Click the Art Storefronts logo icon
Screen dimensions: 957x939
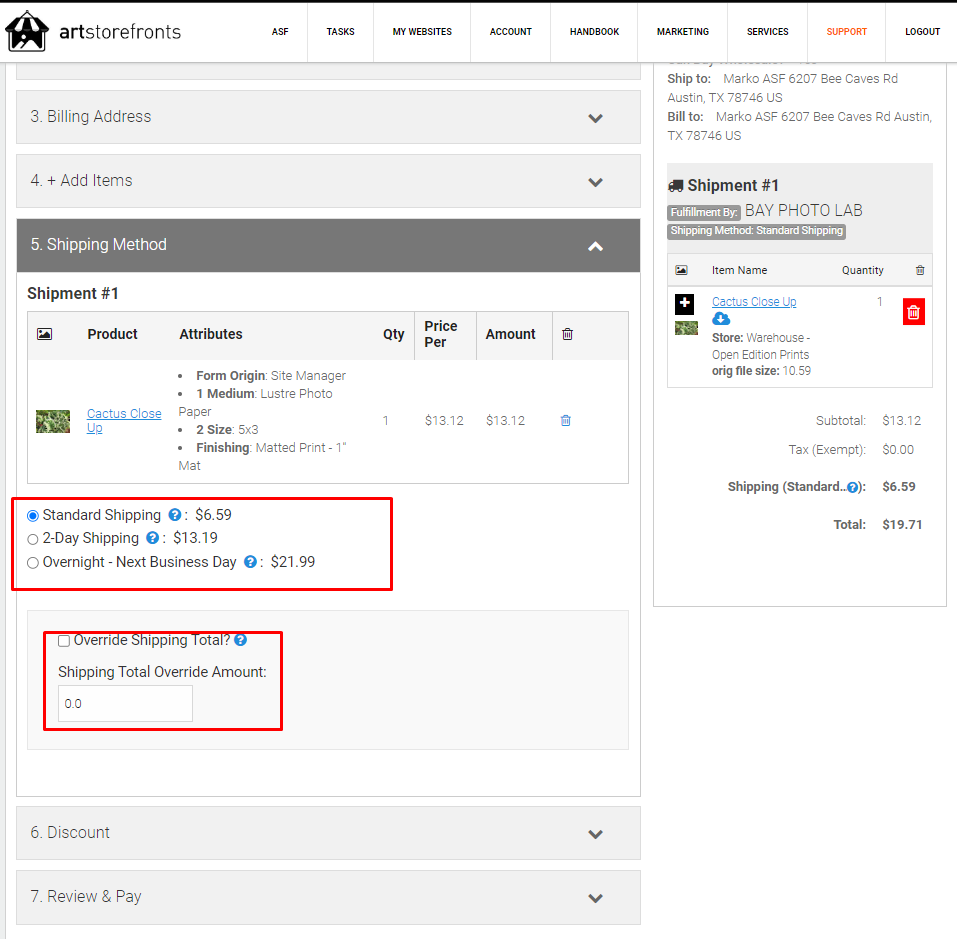tap(27, 31)
